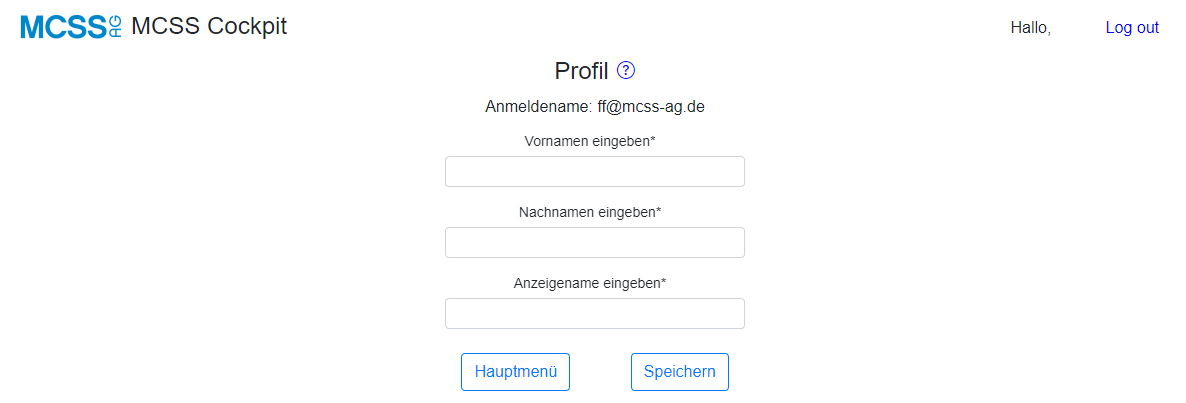The width and height of the screenshot is (1186, 403).
Task: Sign out using Log out link
Action: coord(1132,28)
